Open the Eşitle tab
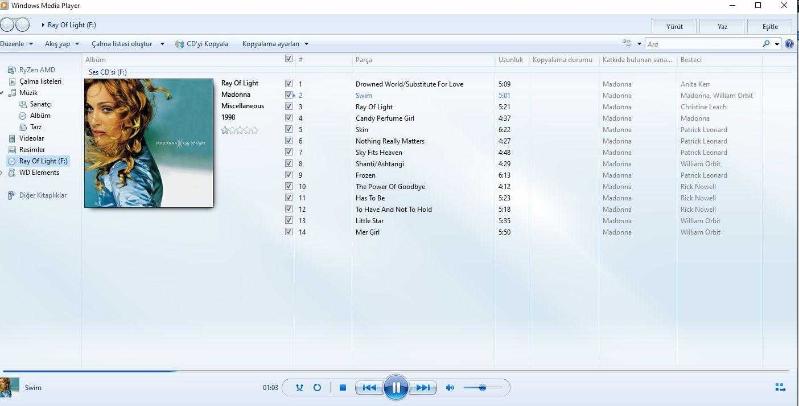Image resolution: width=799 pixels, height=406 pixels. click(770, 26)
